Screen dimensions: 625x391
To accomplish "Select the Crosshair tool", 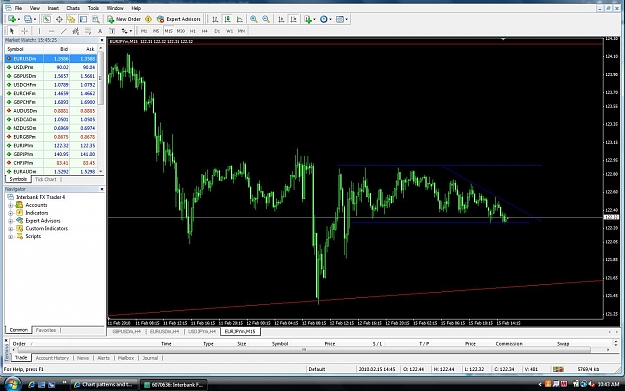I will click(x=24, y=31).
